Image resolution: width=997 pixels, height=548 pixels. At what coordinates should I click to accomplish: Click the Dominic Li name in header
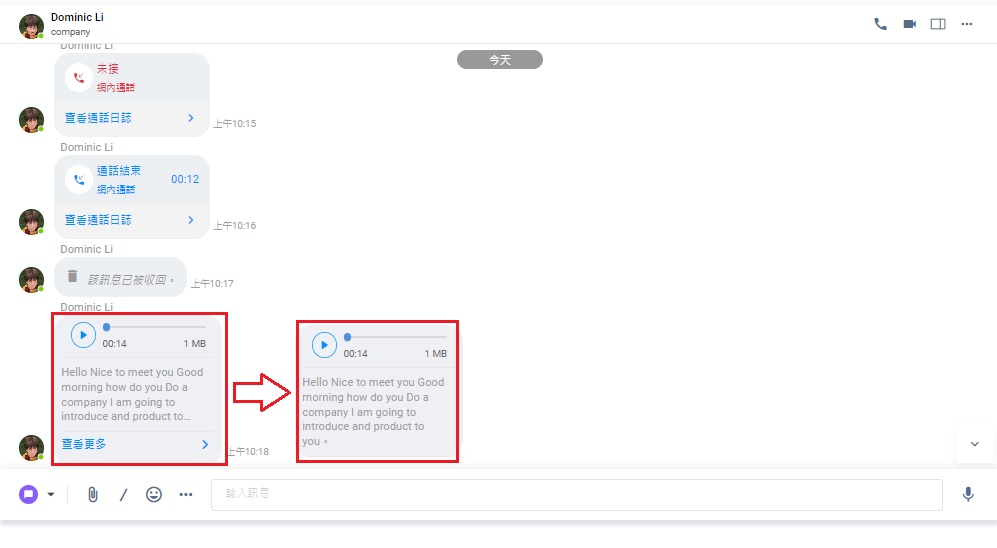(x=77, y=17)
